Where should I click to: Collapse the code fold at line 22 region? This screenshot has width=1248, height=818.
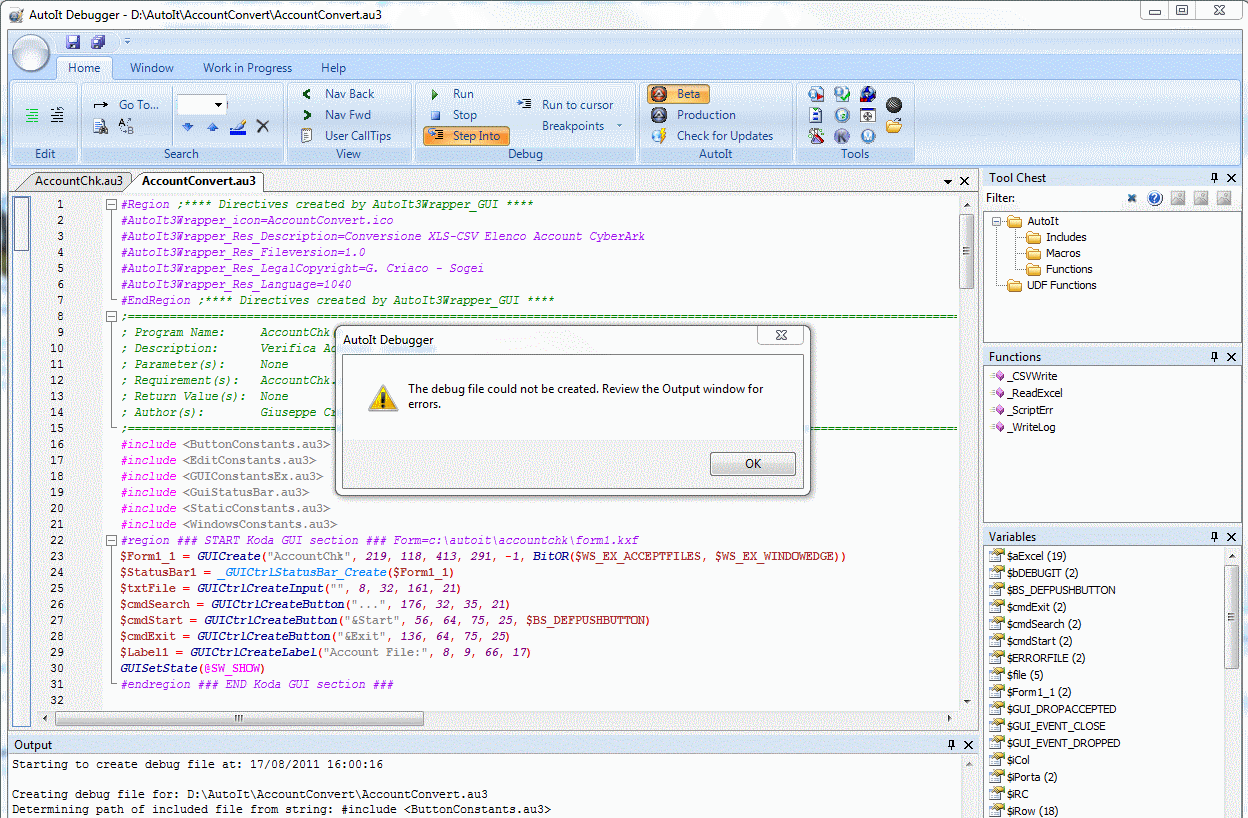[111, 540]
